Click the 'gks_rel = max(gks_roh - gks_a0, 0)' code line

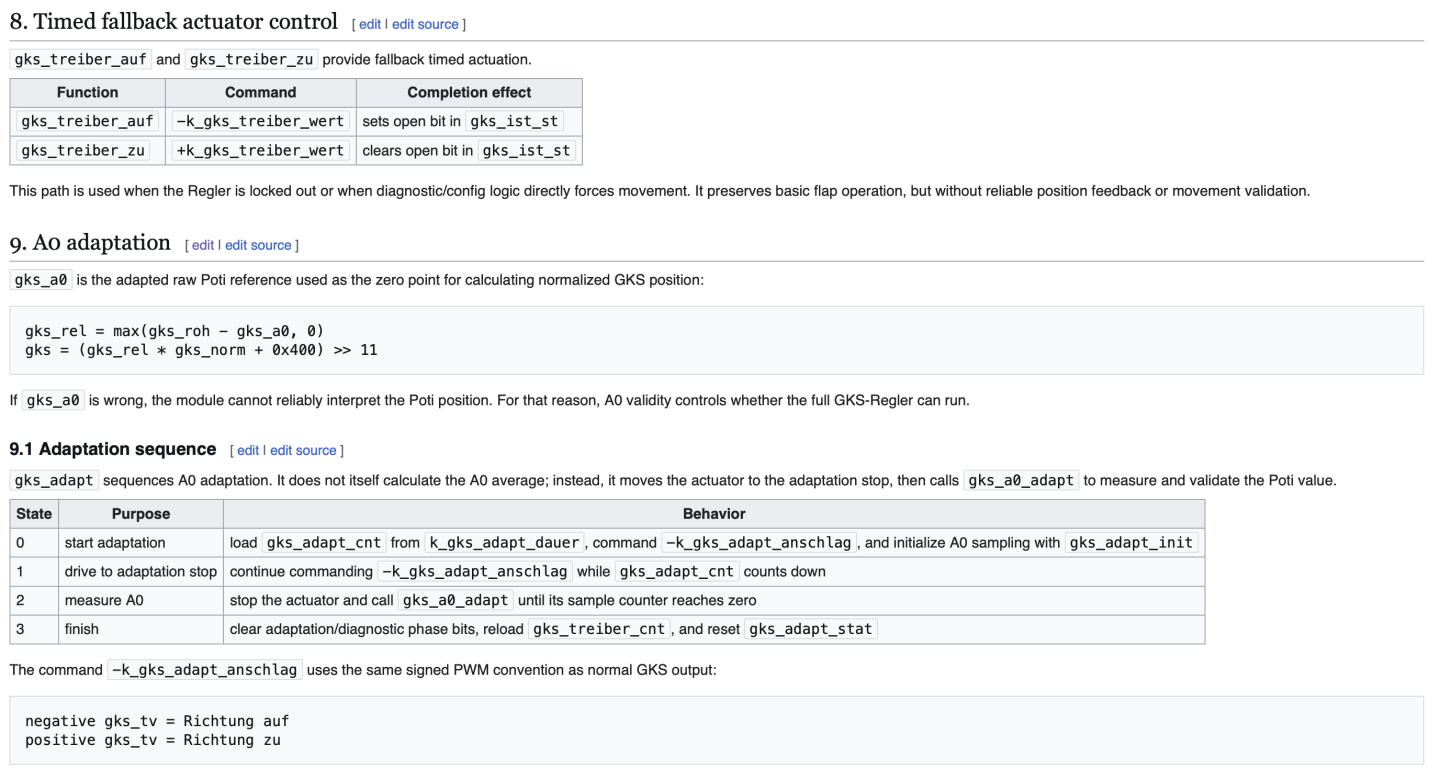[175, 331]
